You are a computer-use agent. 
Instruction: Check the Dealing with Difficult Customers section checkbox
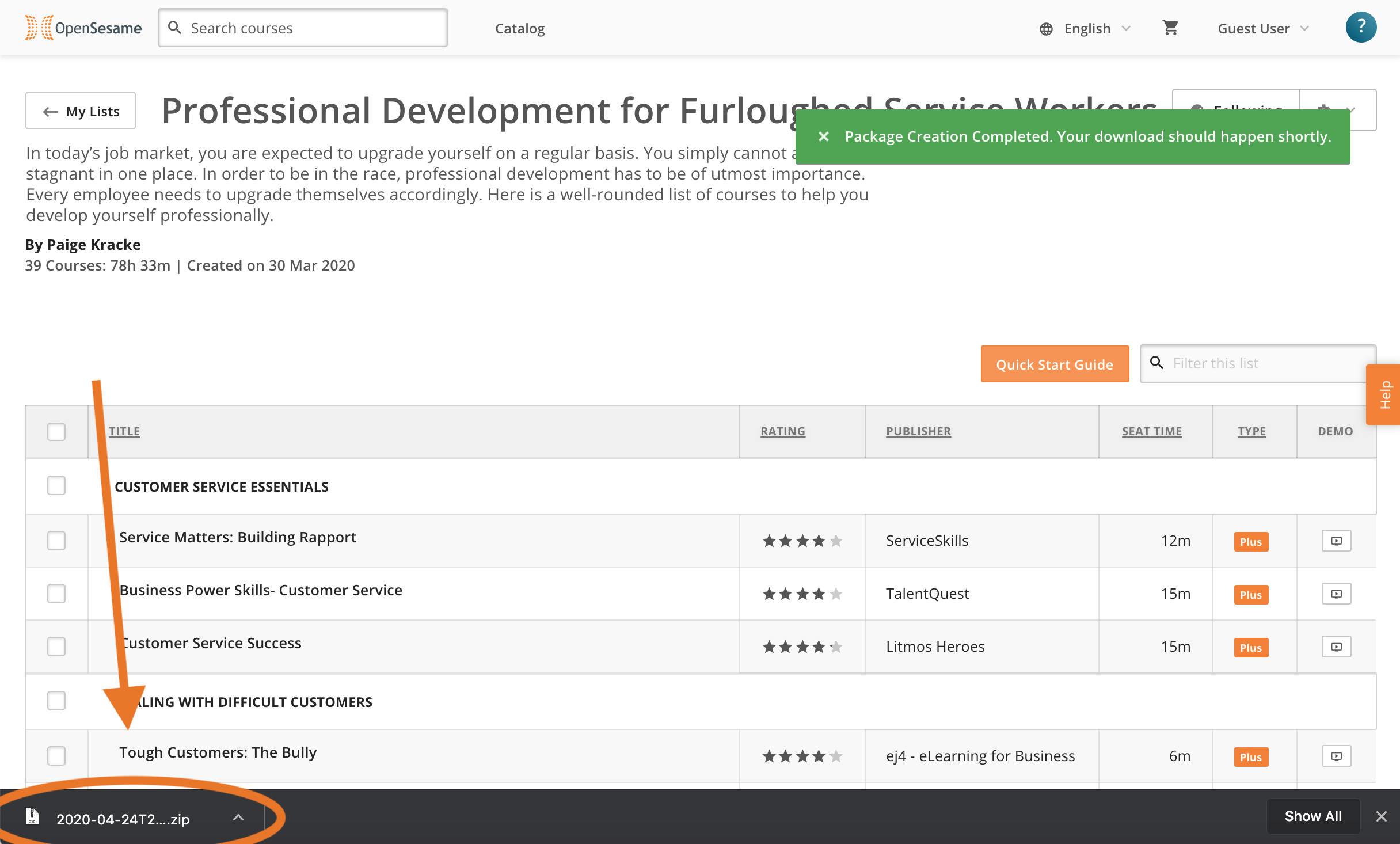(56, 701)
